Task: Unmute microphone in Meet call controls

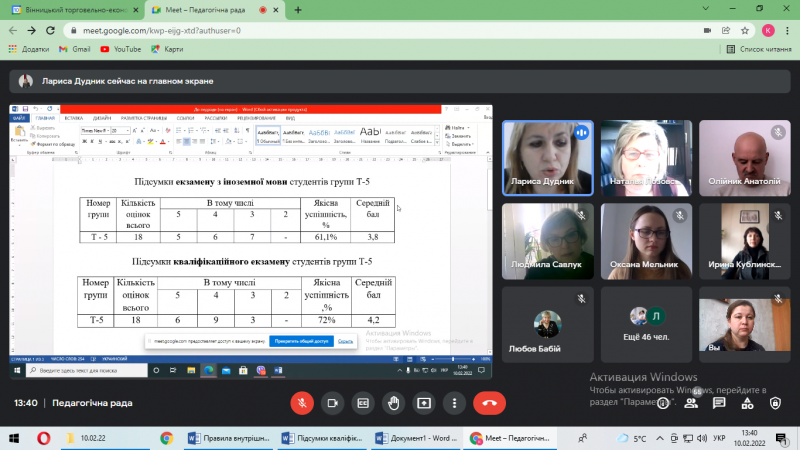Action: [302, 403]
